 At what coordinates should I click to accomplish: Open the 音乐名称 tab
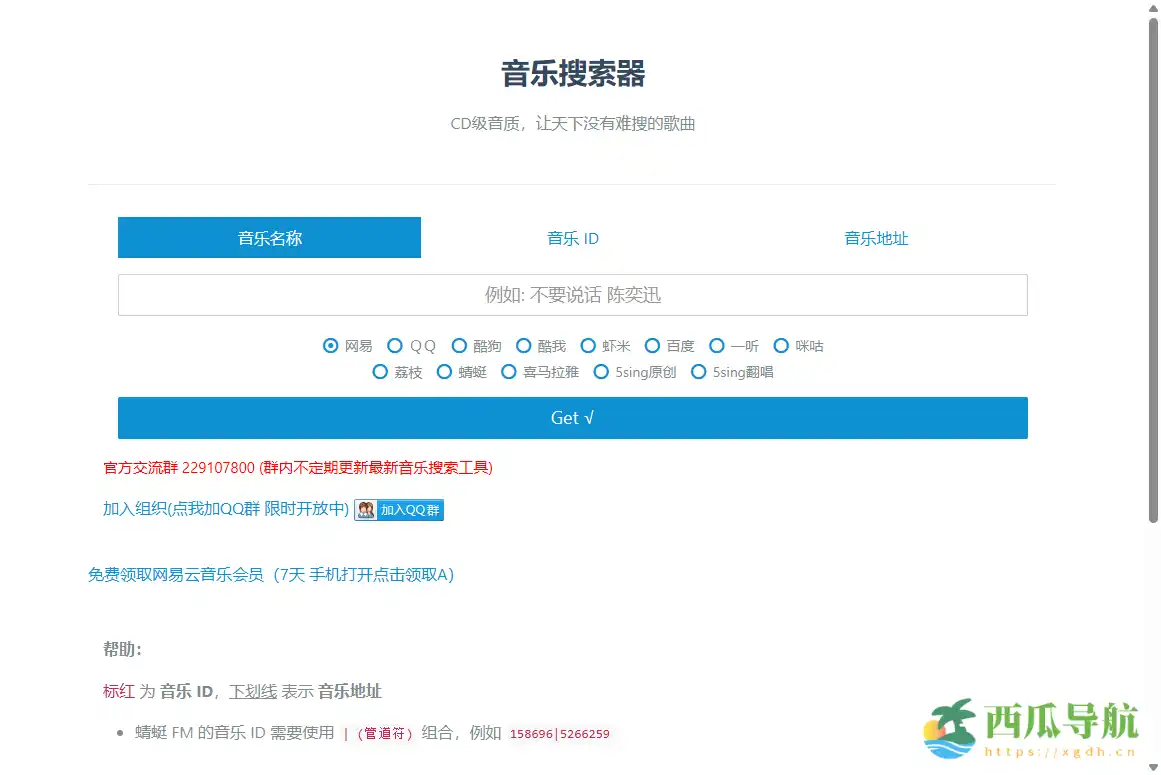point(269,238)
